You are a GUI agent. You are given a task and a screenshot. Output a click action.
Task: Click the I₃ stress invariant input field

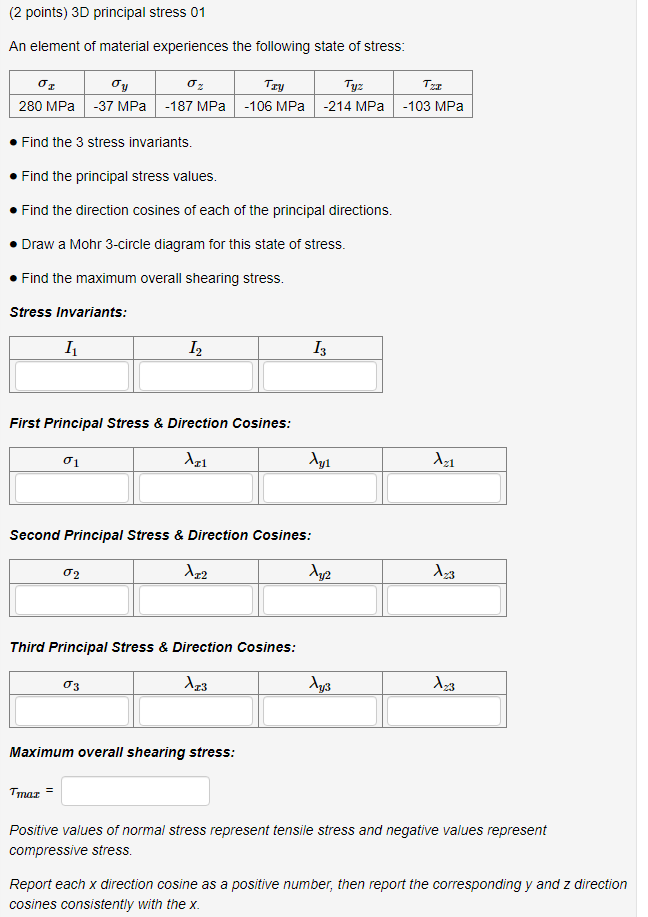320,375
